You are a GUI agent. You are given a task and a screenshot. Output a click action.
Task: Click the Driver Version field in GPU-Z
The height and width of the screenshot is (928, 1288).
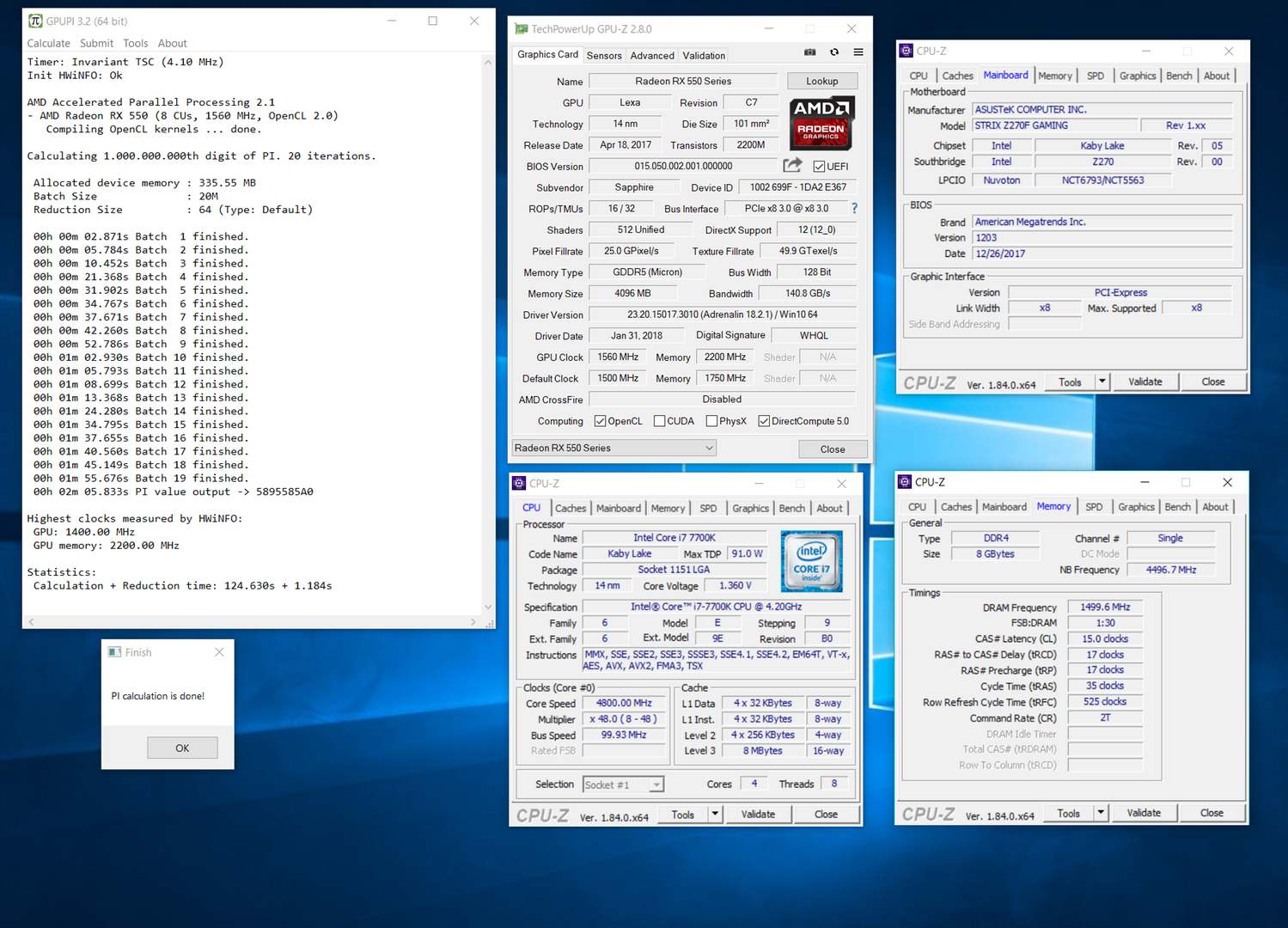(x=723, y=314)
